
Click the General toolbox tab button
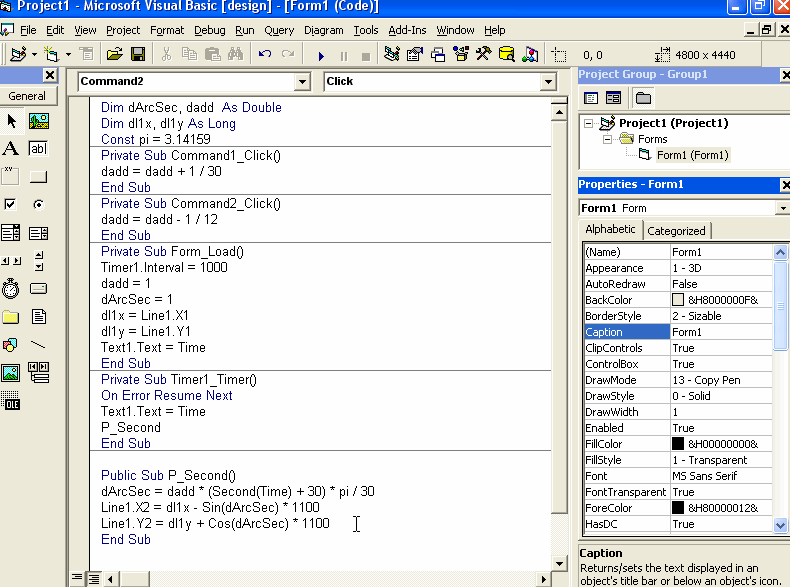tap(28, 96)
